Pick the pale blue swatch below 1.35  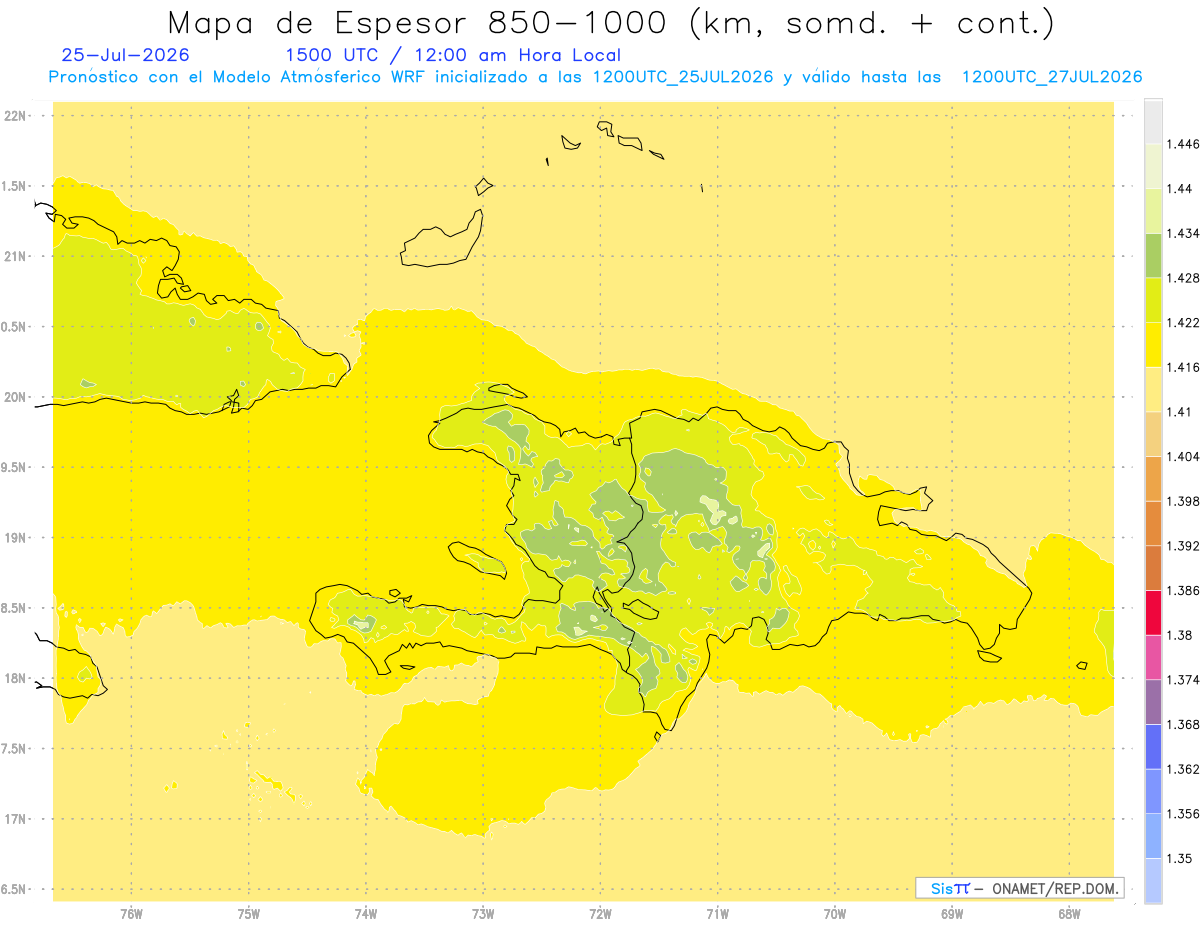[x=1153, y=880]
